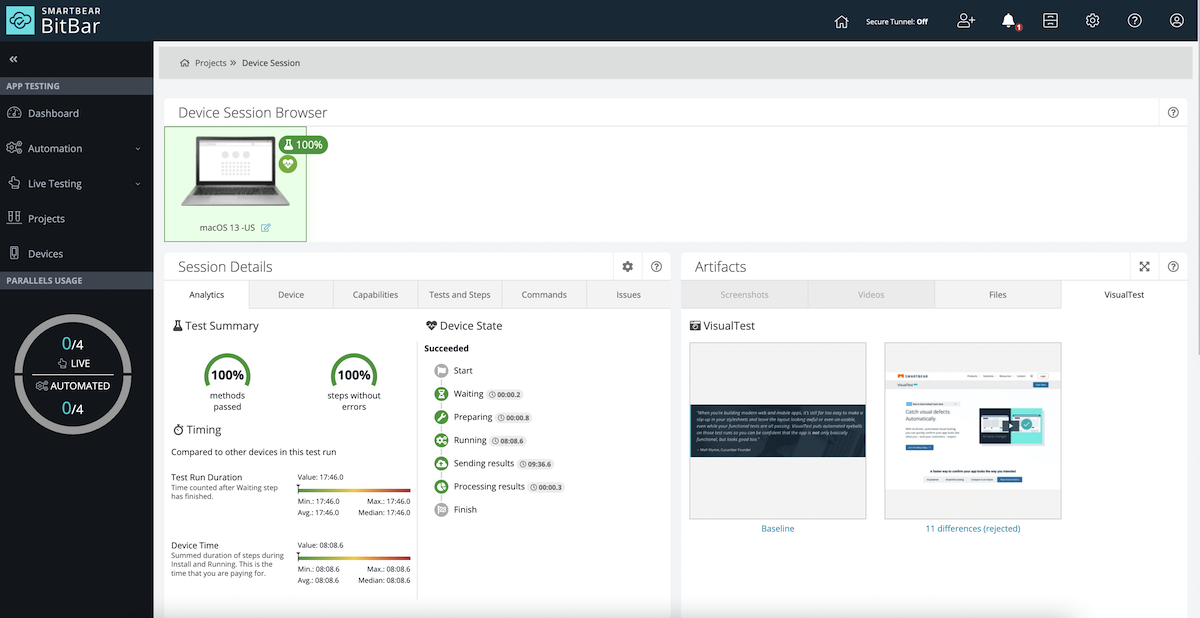The width and height of the screenshot is (1200, 618).
Task: Collapse the left sidebar with chevrons
Action: coord(13,59)
